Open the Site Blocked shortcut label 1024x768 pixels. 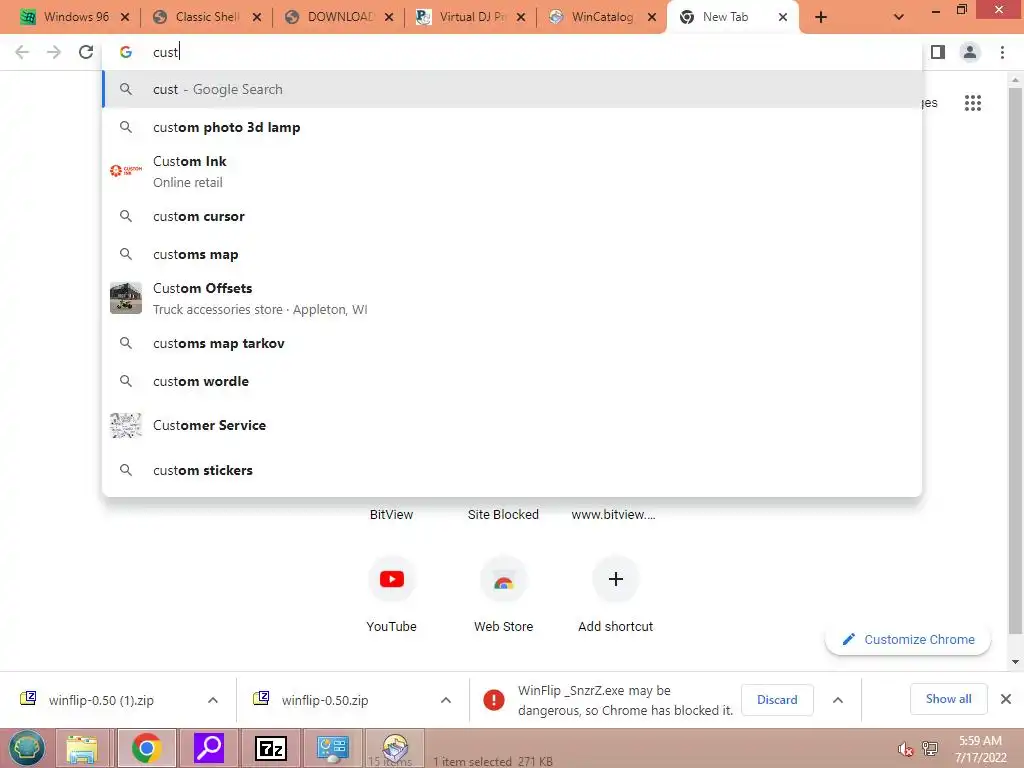coord(503,515)
